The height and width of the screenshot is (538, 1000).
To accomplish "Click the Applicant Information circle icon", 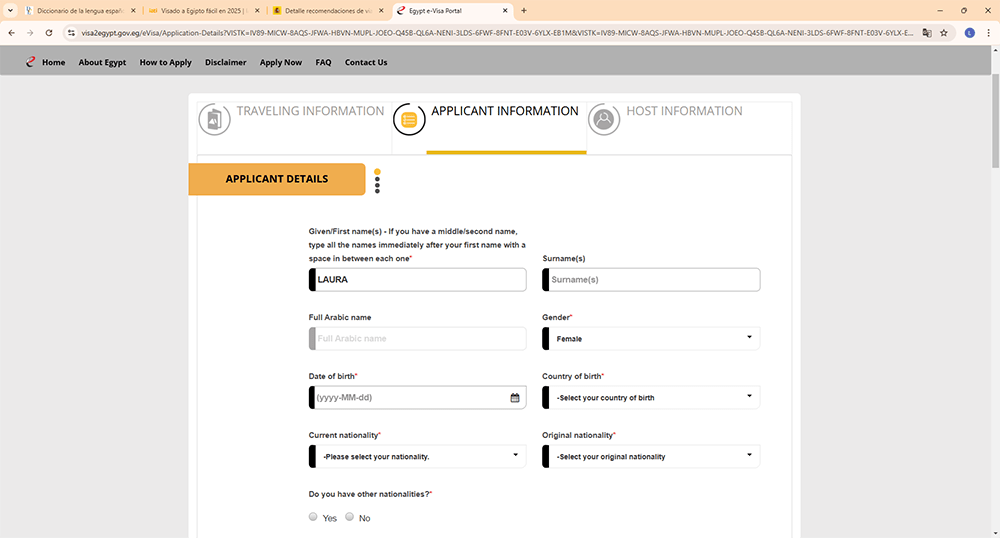I will 409,120.
